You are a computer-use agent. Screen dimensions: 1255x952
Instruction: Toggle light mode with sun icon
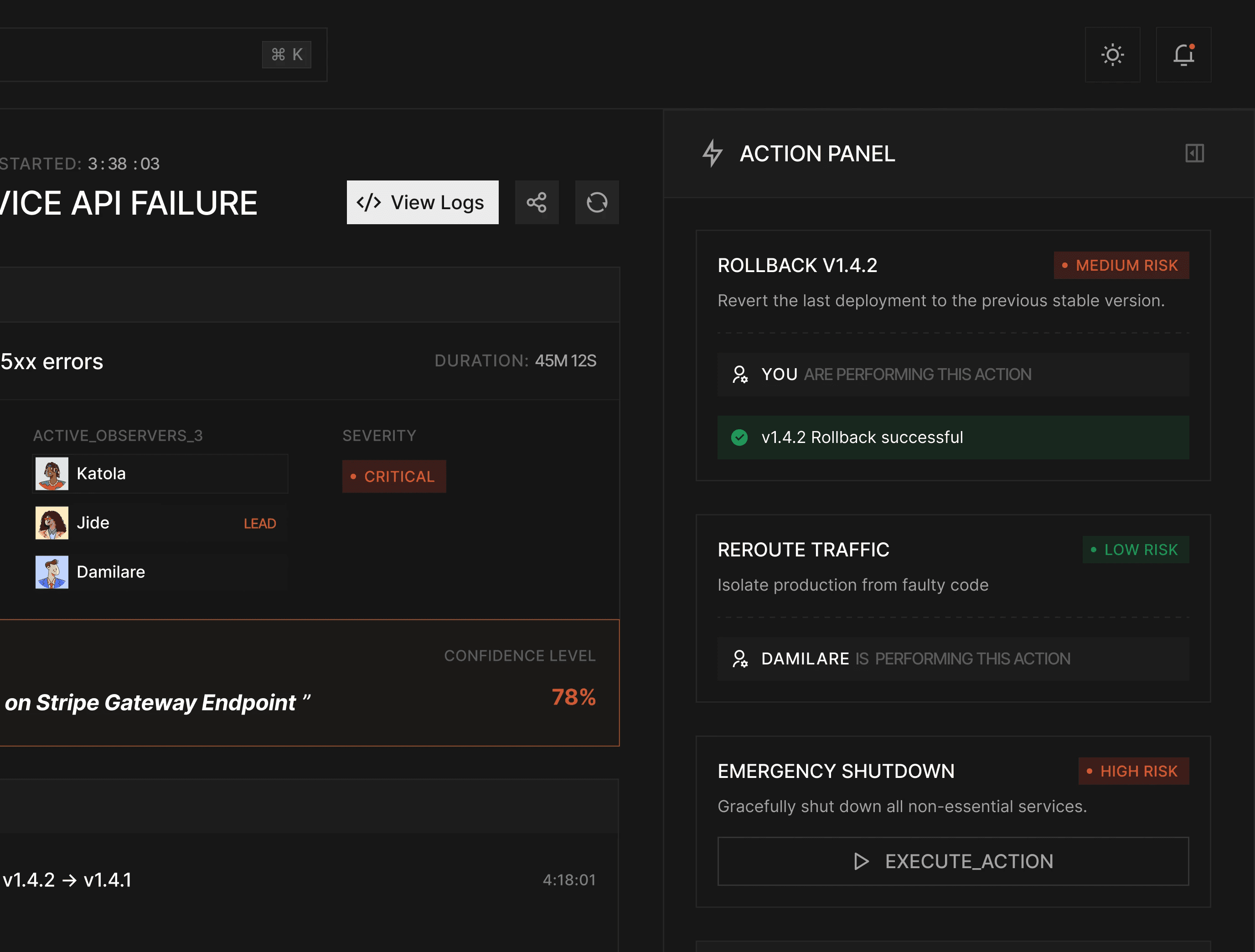pyautogui.click(x=1112, y=55)
